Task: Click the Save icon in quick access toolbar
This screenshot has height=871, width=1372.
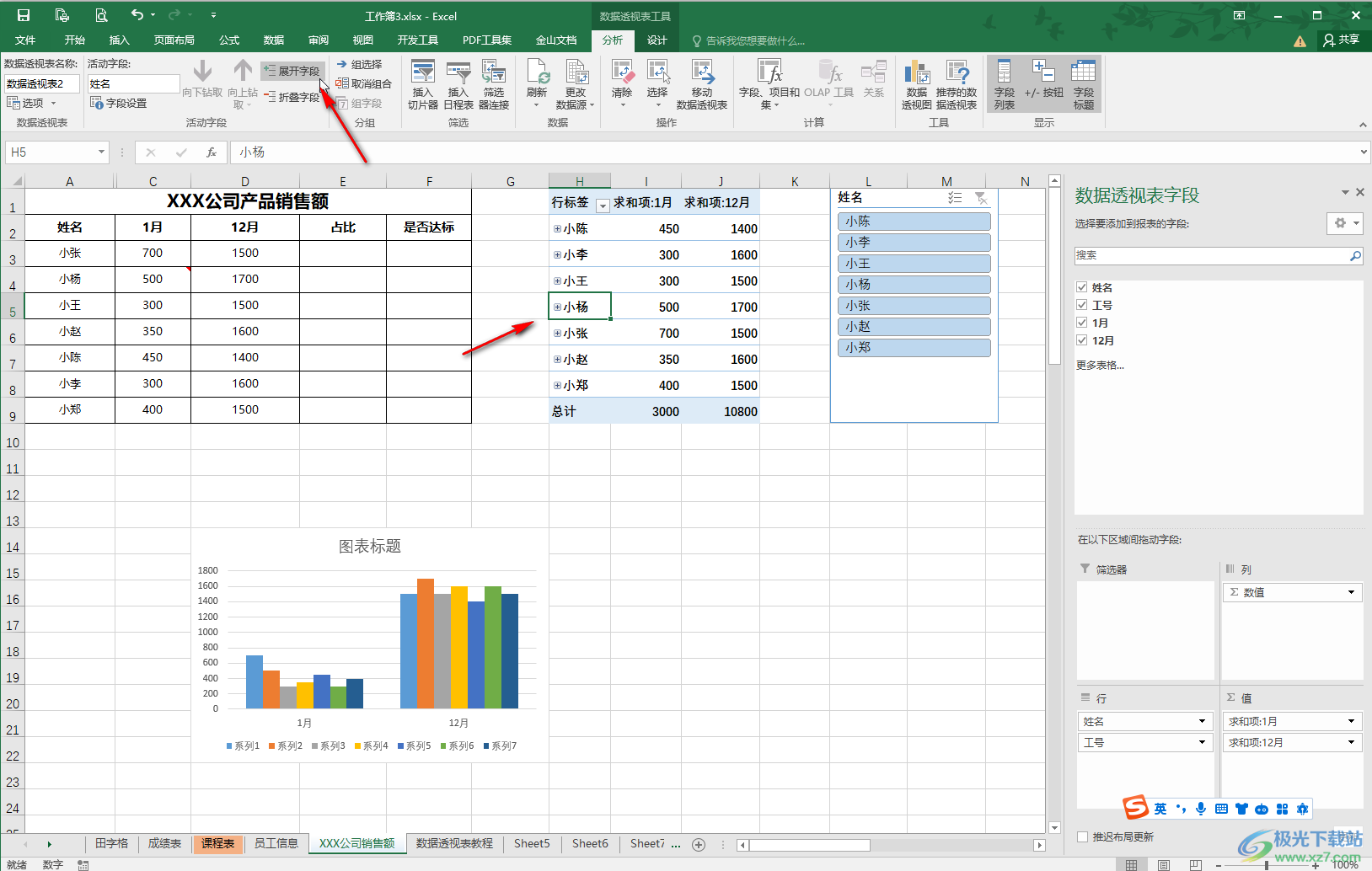Action: click(23, 15)
